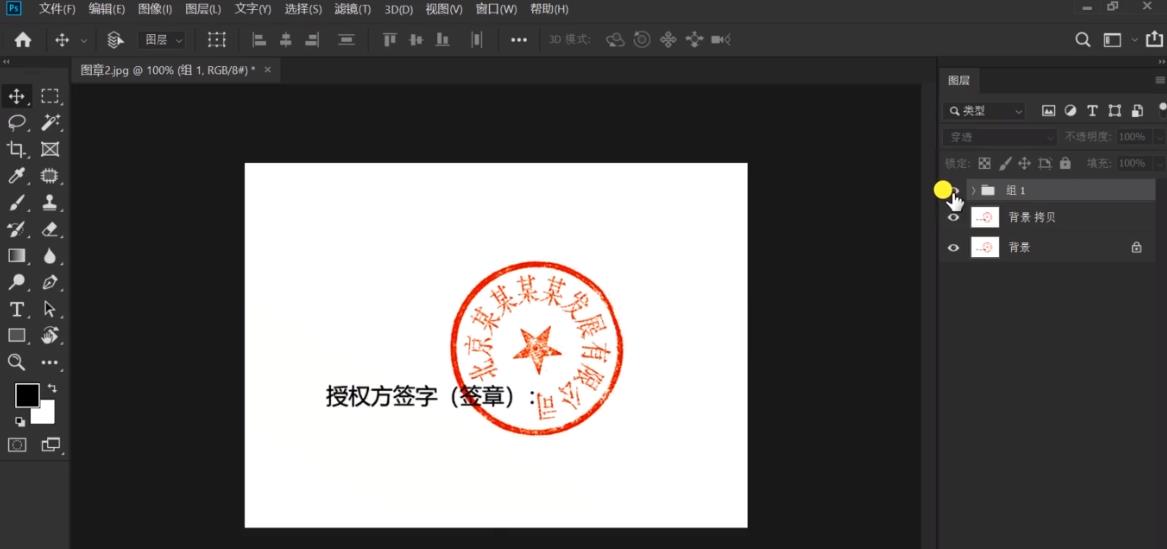Click align horizontal centers button
1167x549 pixels.
click(x=285, y=40)
